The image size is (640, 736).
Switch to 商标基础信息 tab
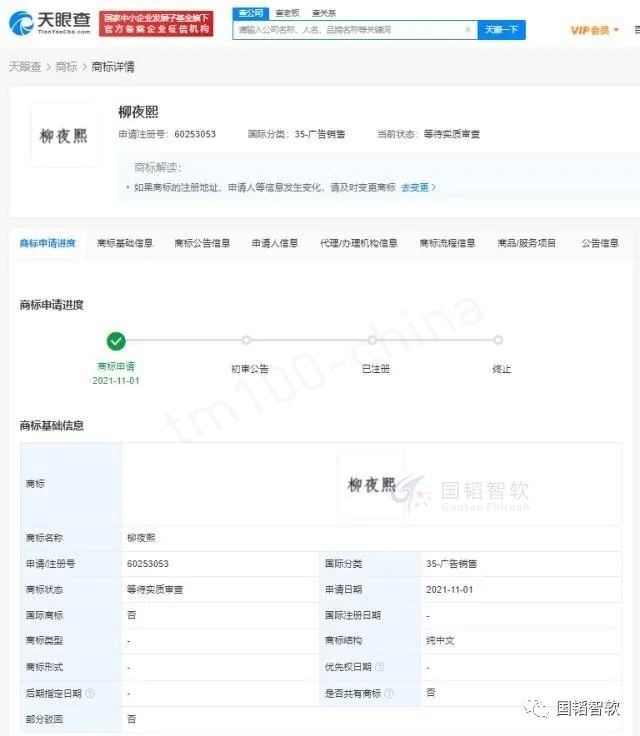125,243
